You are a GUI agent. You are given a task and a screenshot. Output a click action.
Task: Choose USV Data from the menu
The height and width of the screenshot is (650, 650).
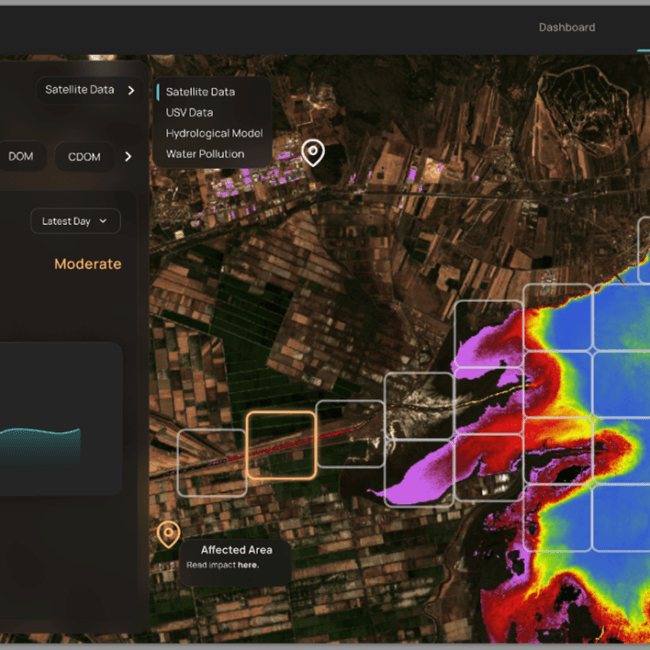189,113
